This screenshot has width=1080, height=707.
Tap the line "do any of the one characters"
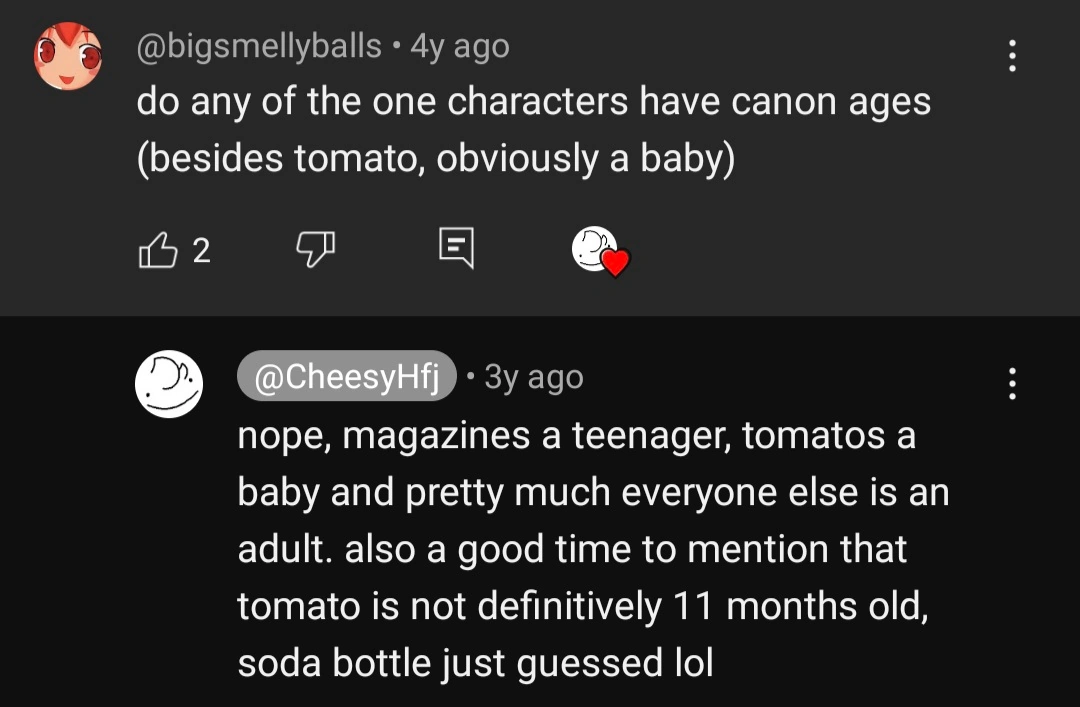pyautogui.click(x=533, y=102)
